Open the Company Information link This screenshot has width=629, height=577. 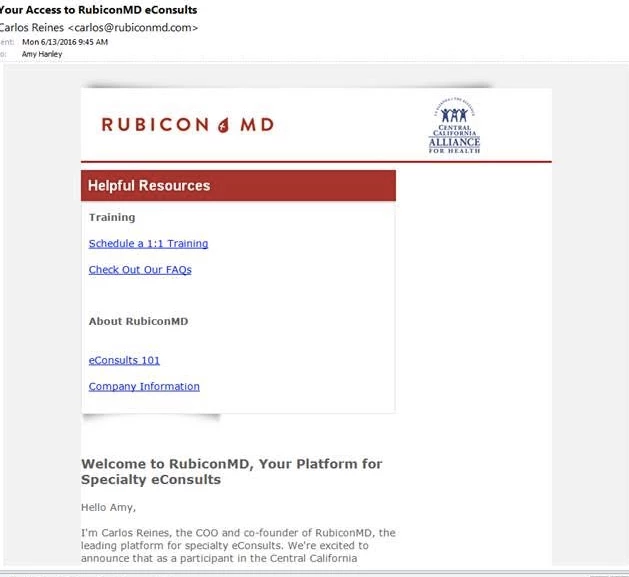point(144,386)
